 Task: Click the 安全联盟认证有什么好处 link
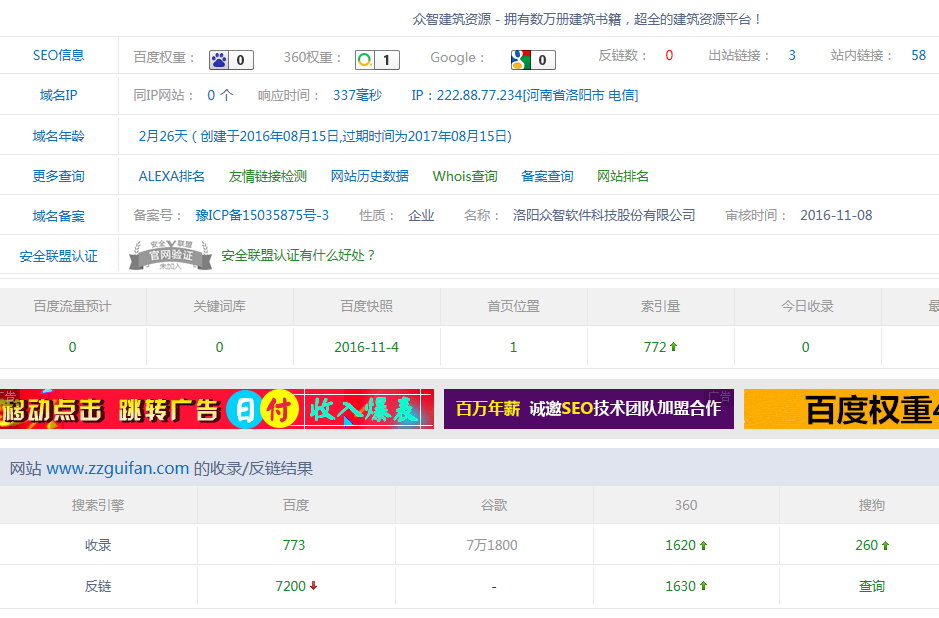[x=298, y=256]
